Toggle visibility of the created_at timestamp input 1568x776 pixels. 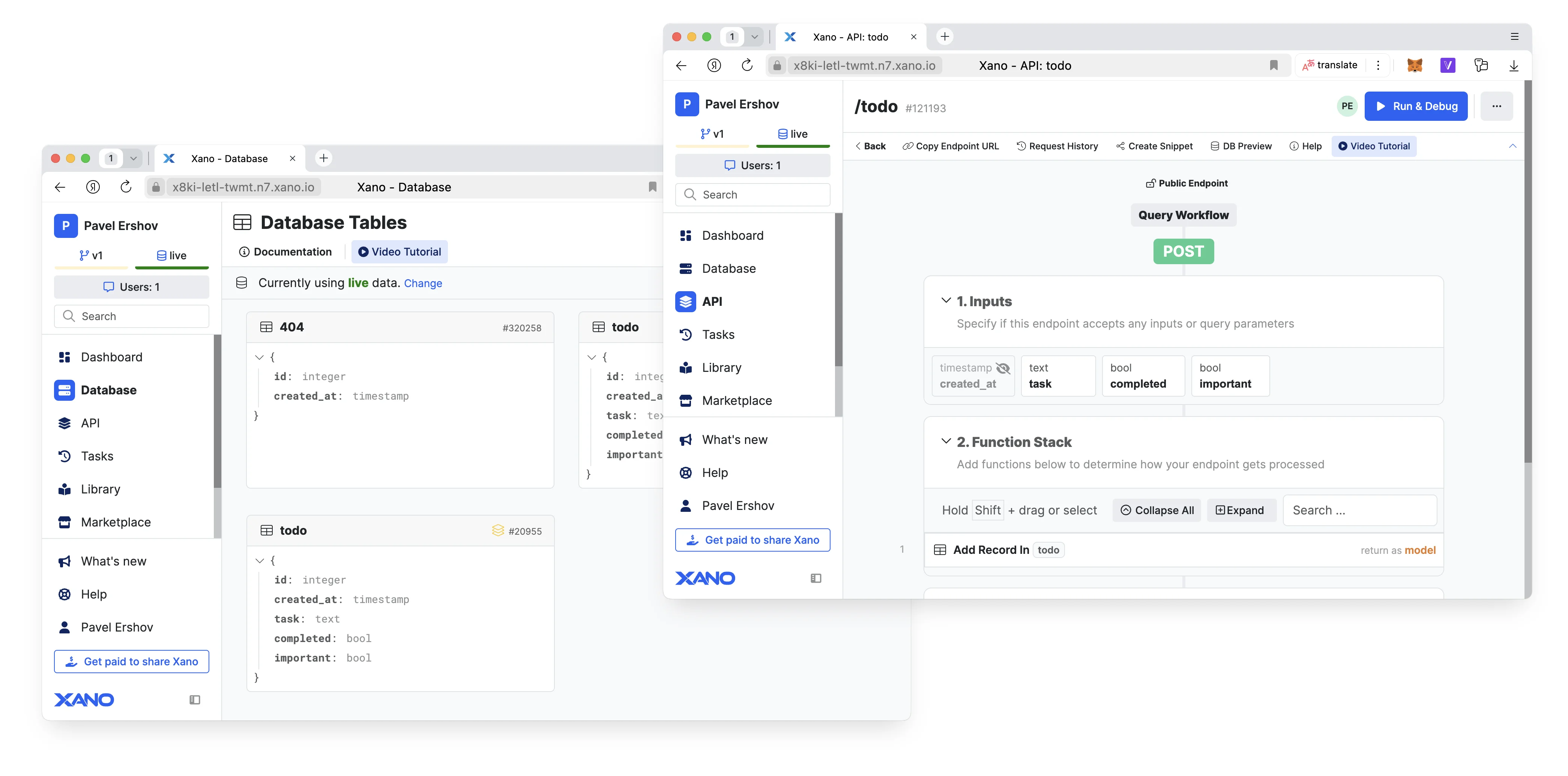1003,368
